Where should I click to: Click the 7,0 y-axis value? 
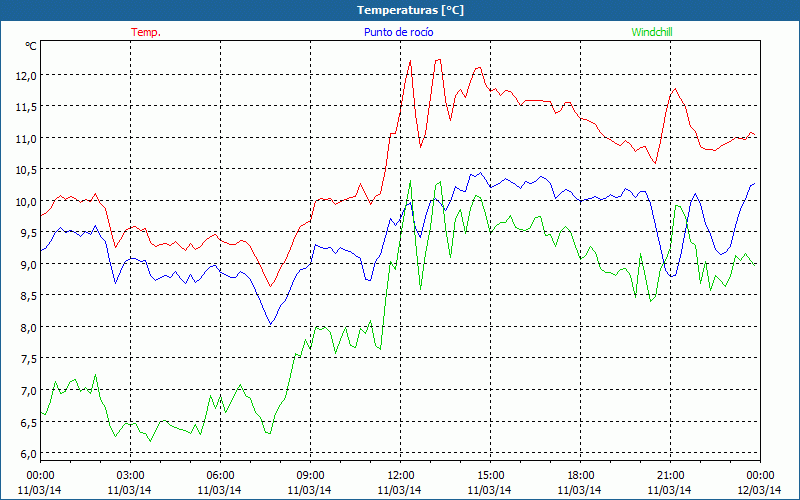tap(29, 391)
